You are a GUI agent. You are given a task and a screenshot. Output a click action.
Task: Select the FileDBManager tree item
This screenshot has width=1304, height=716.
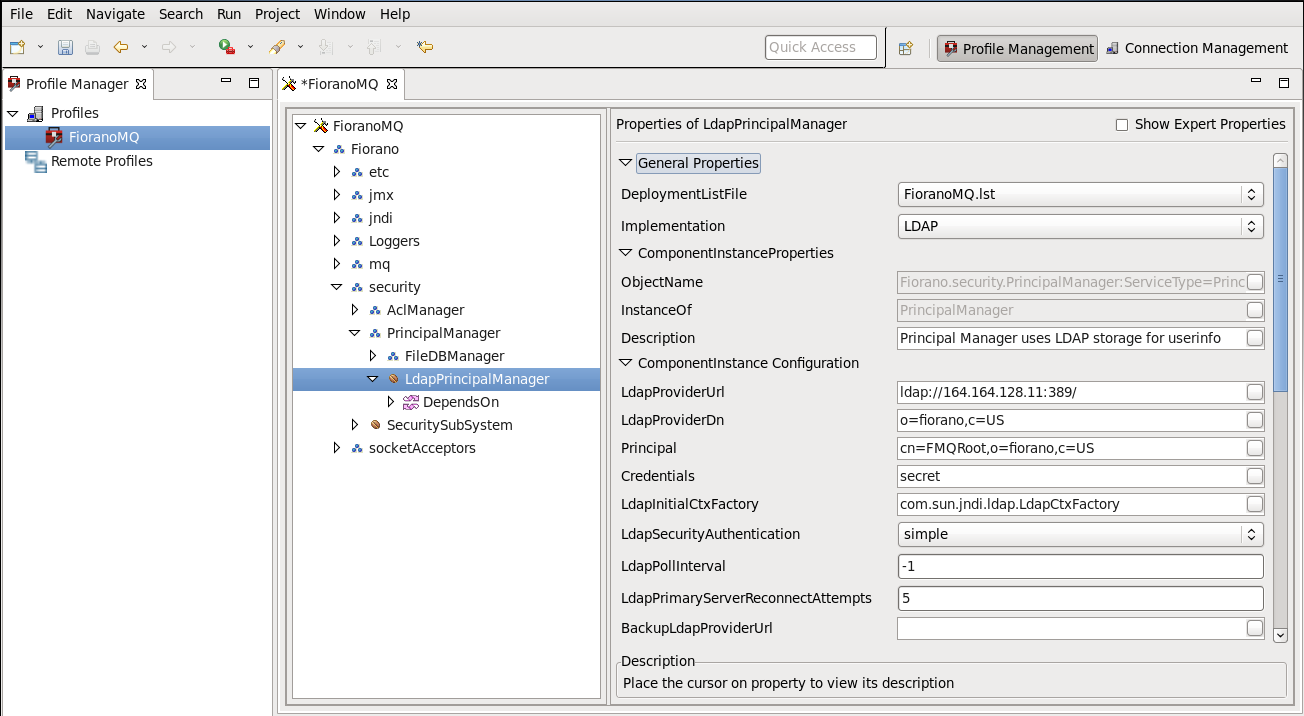pos(454,356)
